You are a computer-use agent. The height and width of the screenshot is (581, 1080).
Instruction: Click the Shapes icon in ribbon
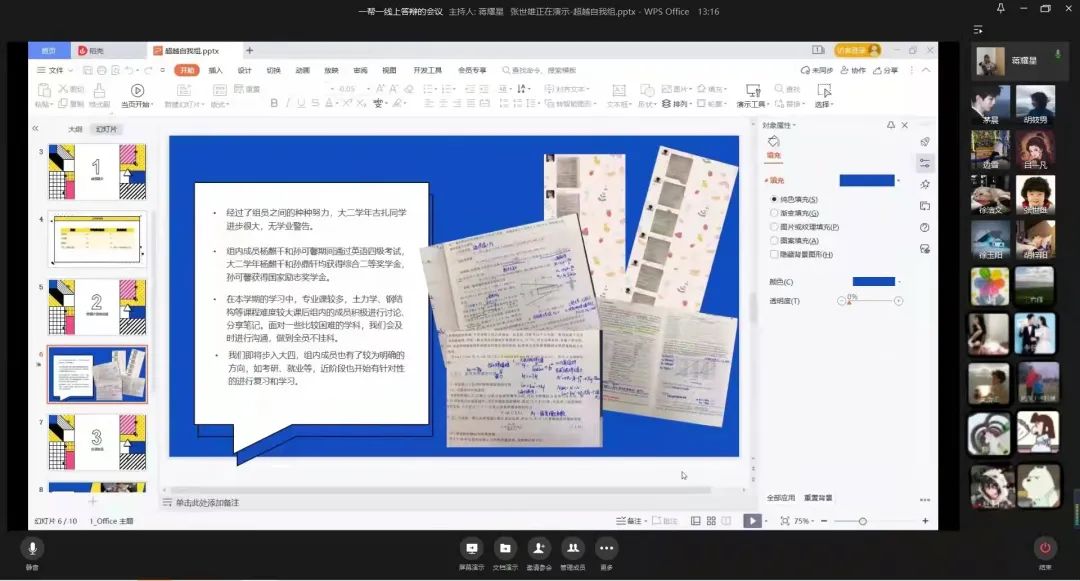646,90
